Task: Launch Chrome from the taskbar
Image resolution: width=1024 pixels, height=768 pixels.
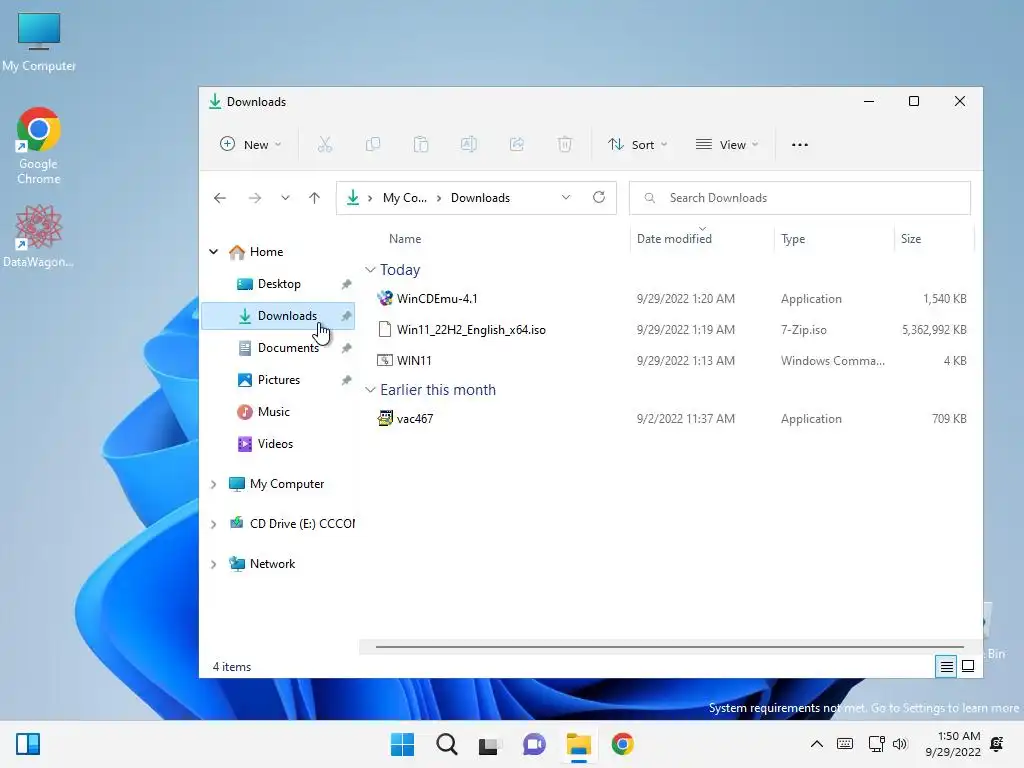Action: point(622,744)
